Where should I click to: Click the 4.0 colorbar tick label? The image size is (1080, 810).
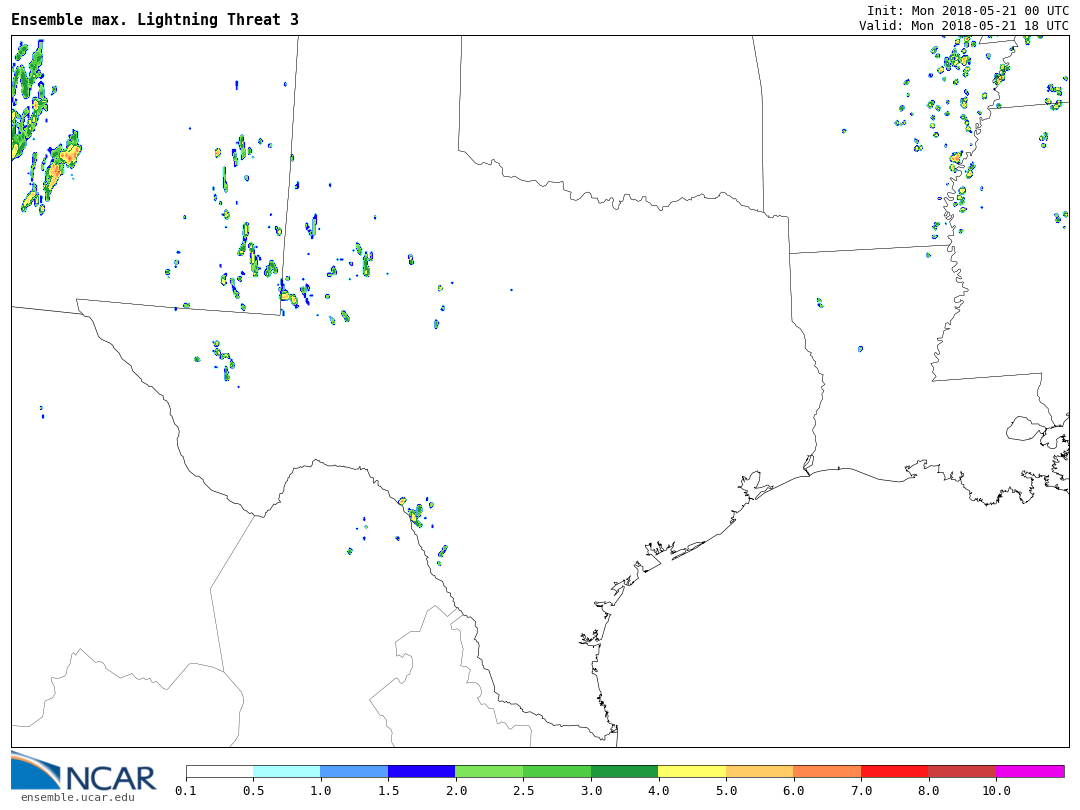coord(658,791)
